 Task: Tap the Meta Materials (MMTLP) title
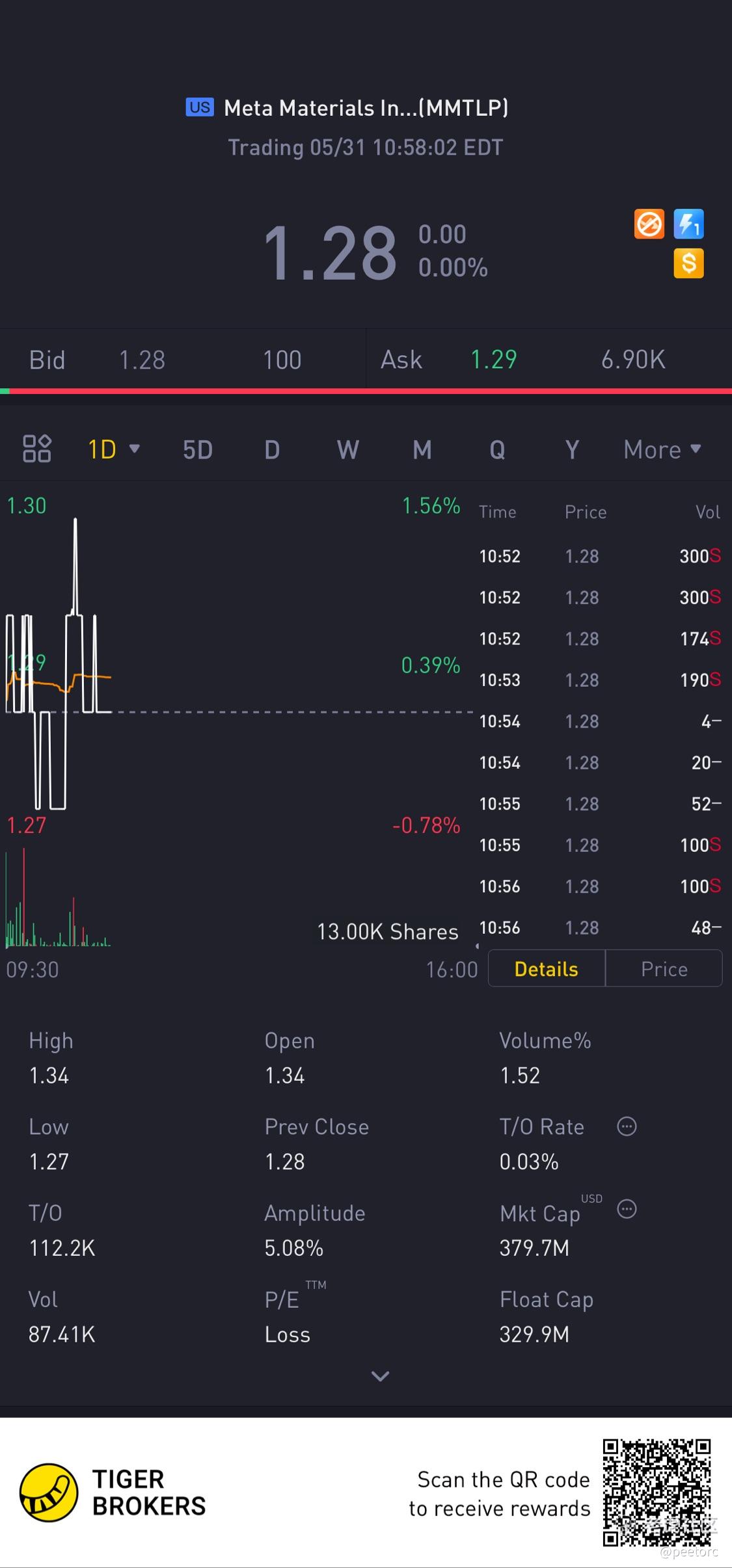tap(366, 107)
